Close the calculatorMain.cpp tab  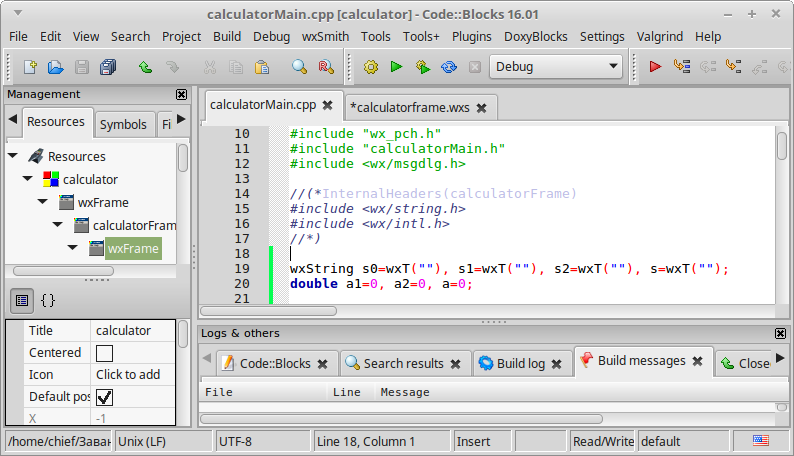click(328, 105)
